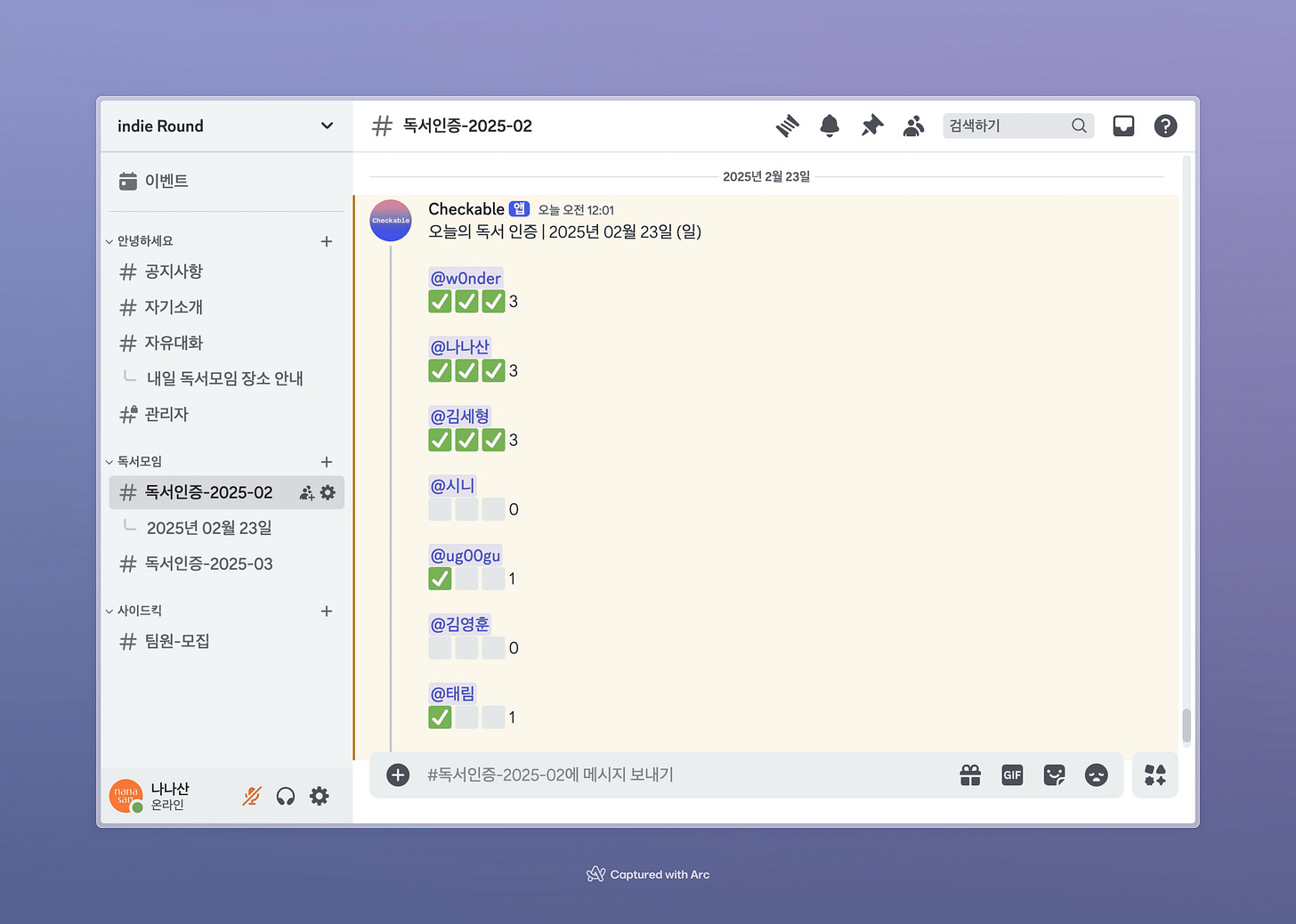Open the 독서인증-2025-03 channel
This screenshot has width=1296, height=924.
point(226,563)
